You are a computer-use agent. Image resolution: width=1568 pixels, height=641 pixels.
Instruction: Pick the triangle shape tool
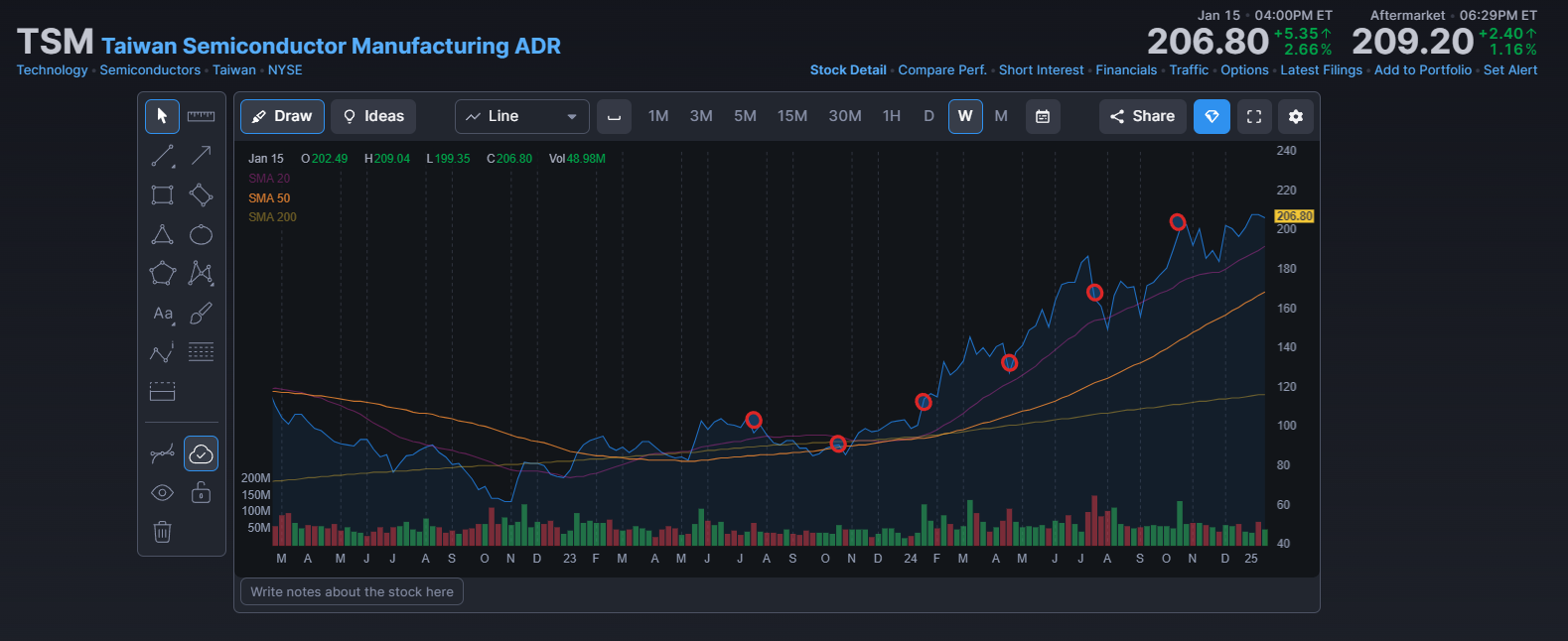tap(162, 234)
